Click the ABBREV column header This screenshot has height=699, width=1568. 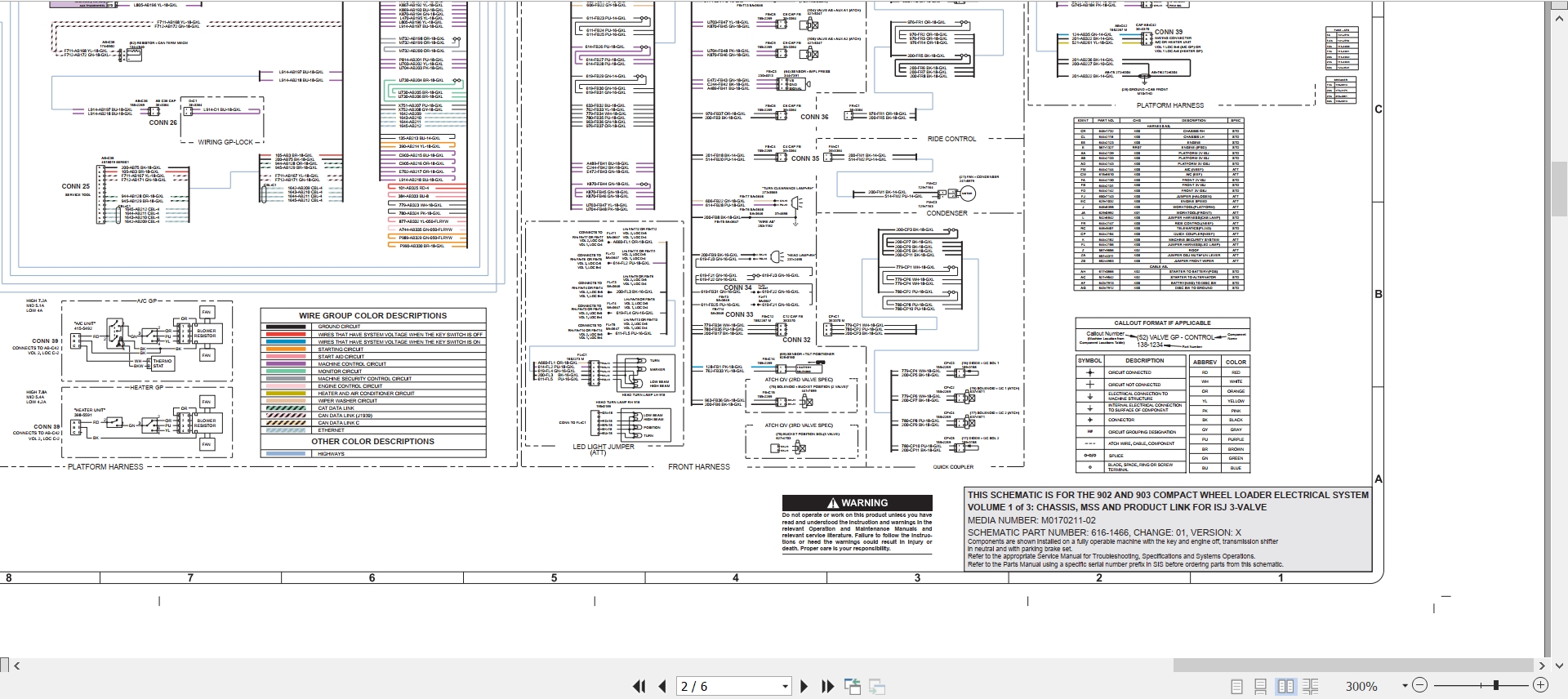[1205, 362]
